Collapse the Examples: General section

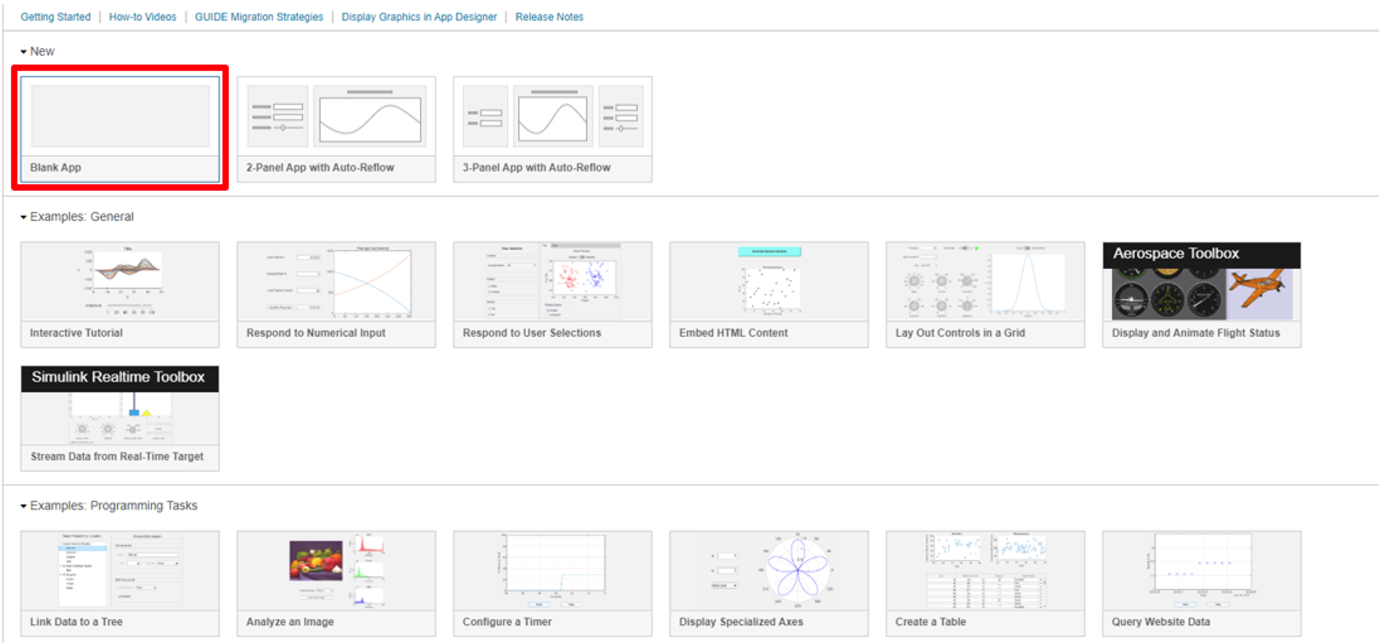[x=24, y=217]
